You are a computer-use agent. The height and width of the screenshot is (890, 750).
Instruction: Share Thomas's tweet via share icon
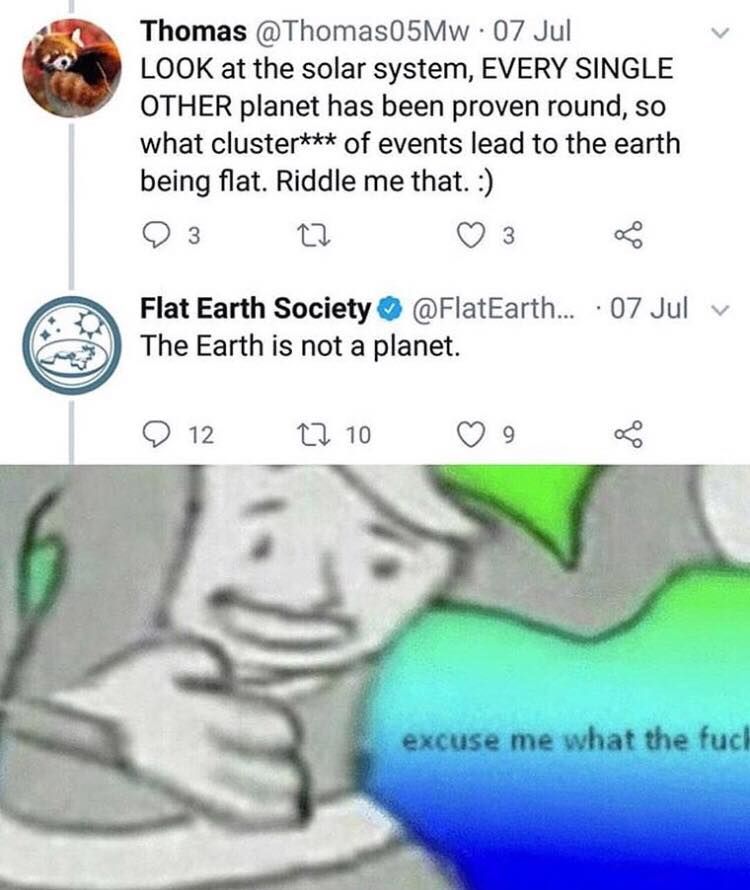pyautogui.click(x=629, y=235)
